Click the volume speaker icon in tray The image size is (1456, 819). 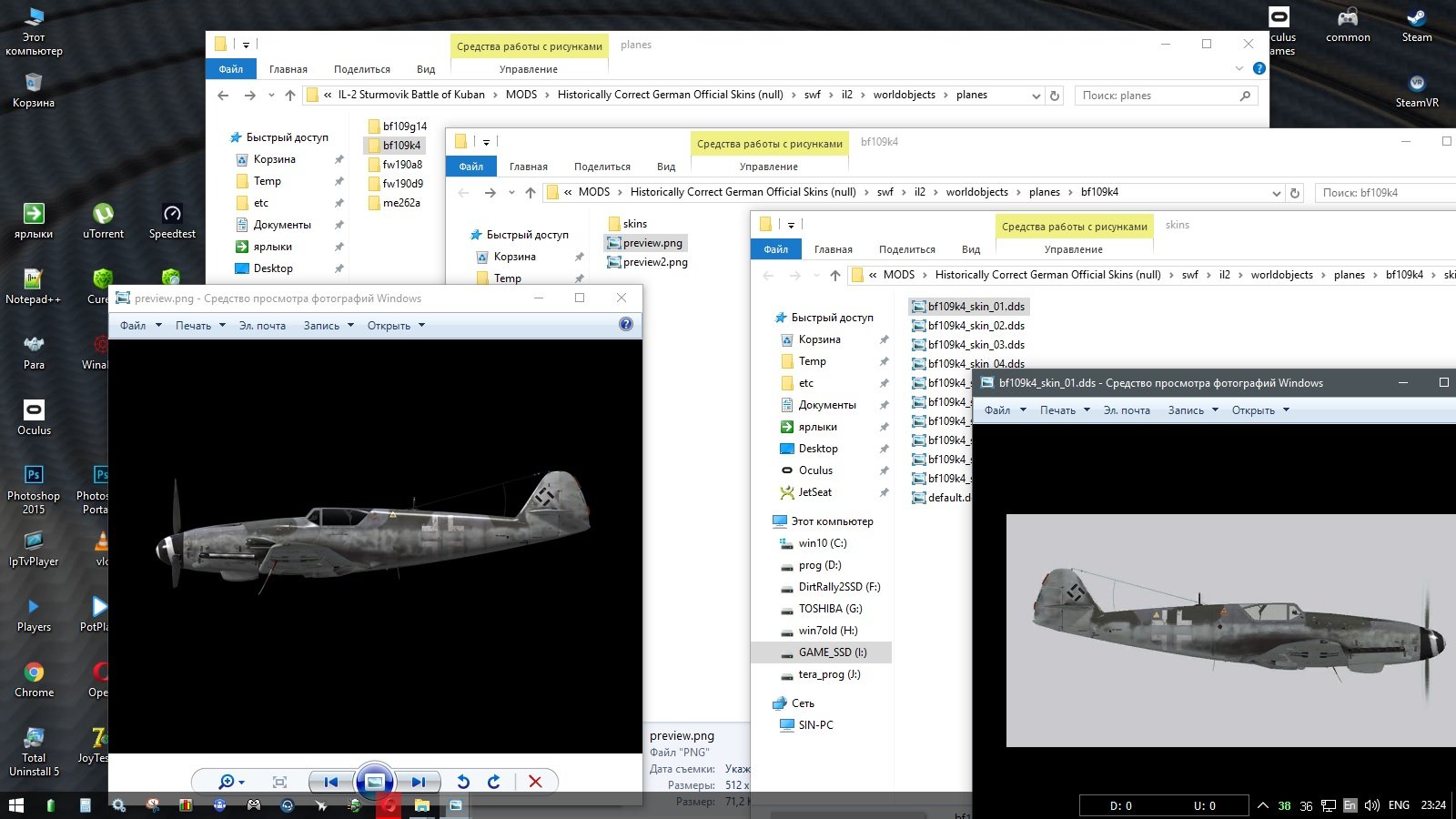(1371, 805)
